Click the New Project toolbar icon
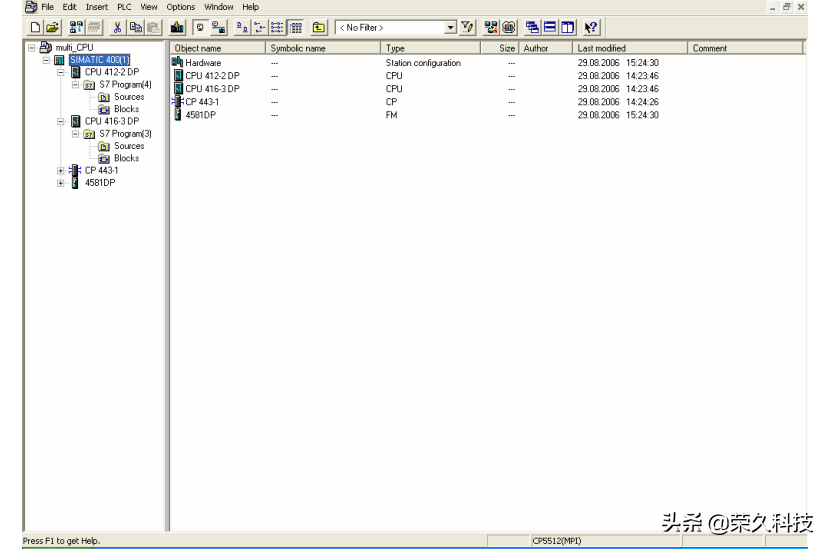 [x=35, y=28]
